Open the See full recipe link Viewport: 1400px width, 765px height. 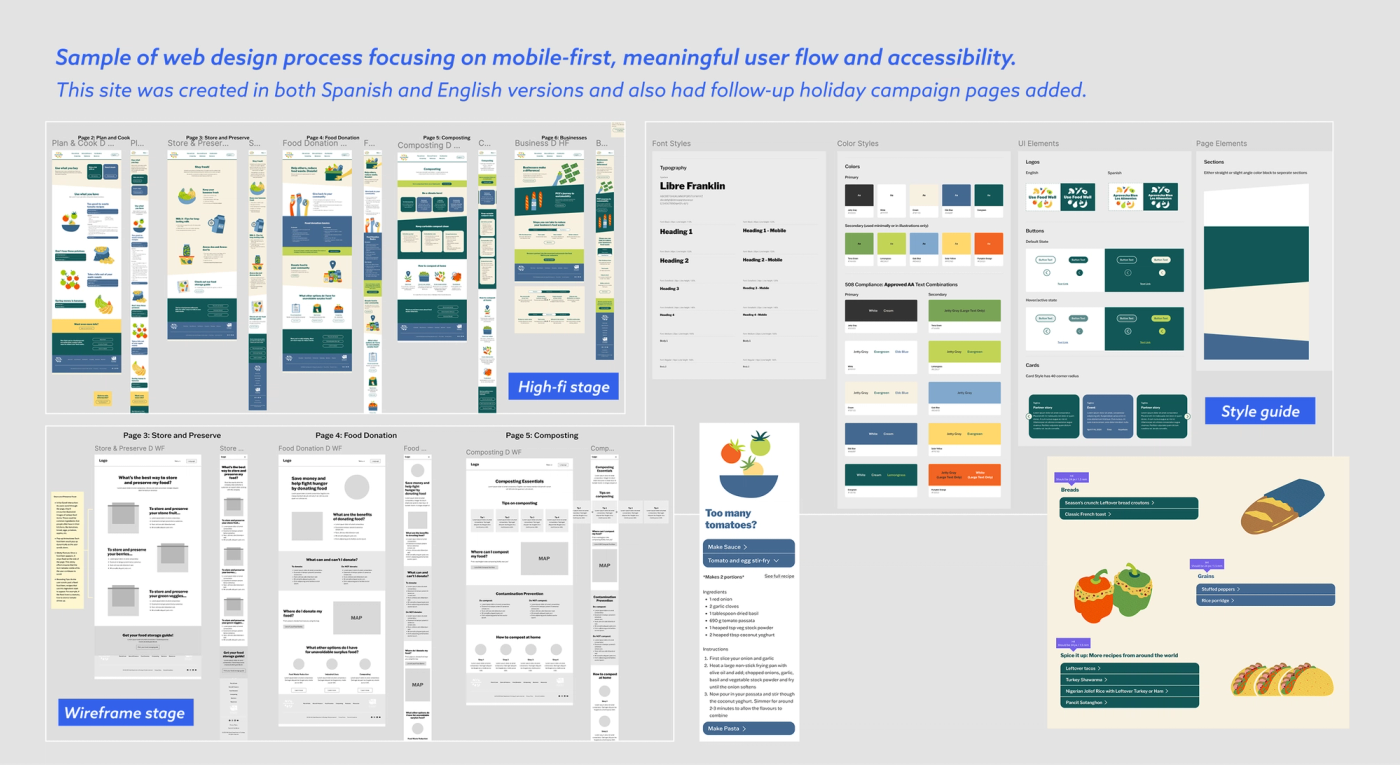tap(779, 576)
